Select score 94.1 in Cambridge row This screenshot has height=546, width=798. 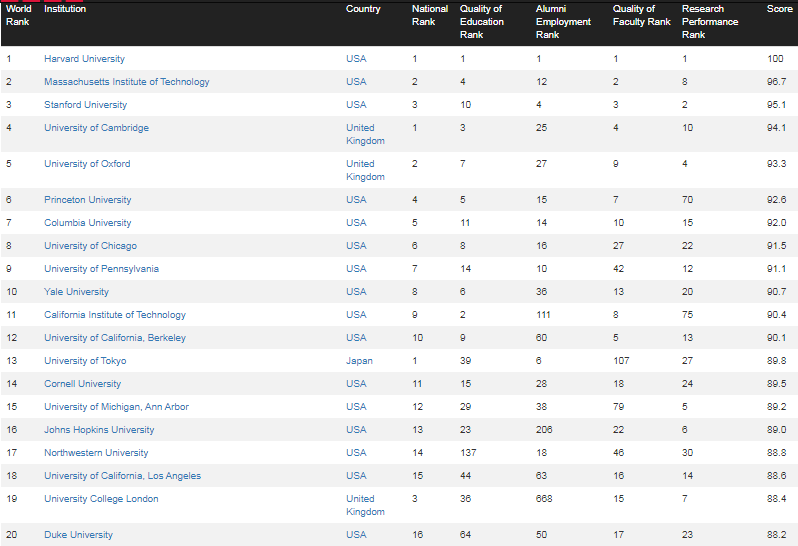click(x=776, y=127)
